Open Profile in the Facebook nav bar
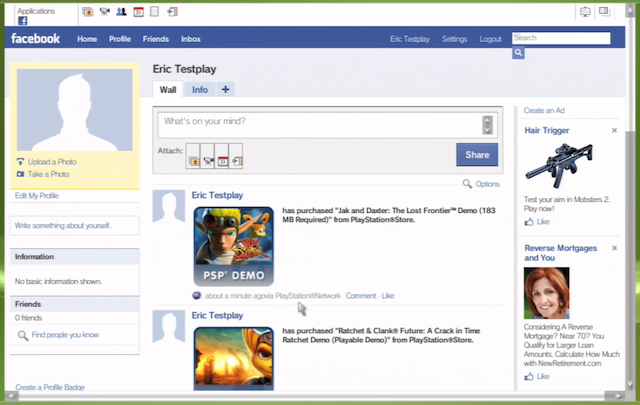Image resolution: width=640 pixels, height=405 pixels. 120,39
